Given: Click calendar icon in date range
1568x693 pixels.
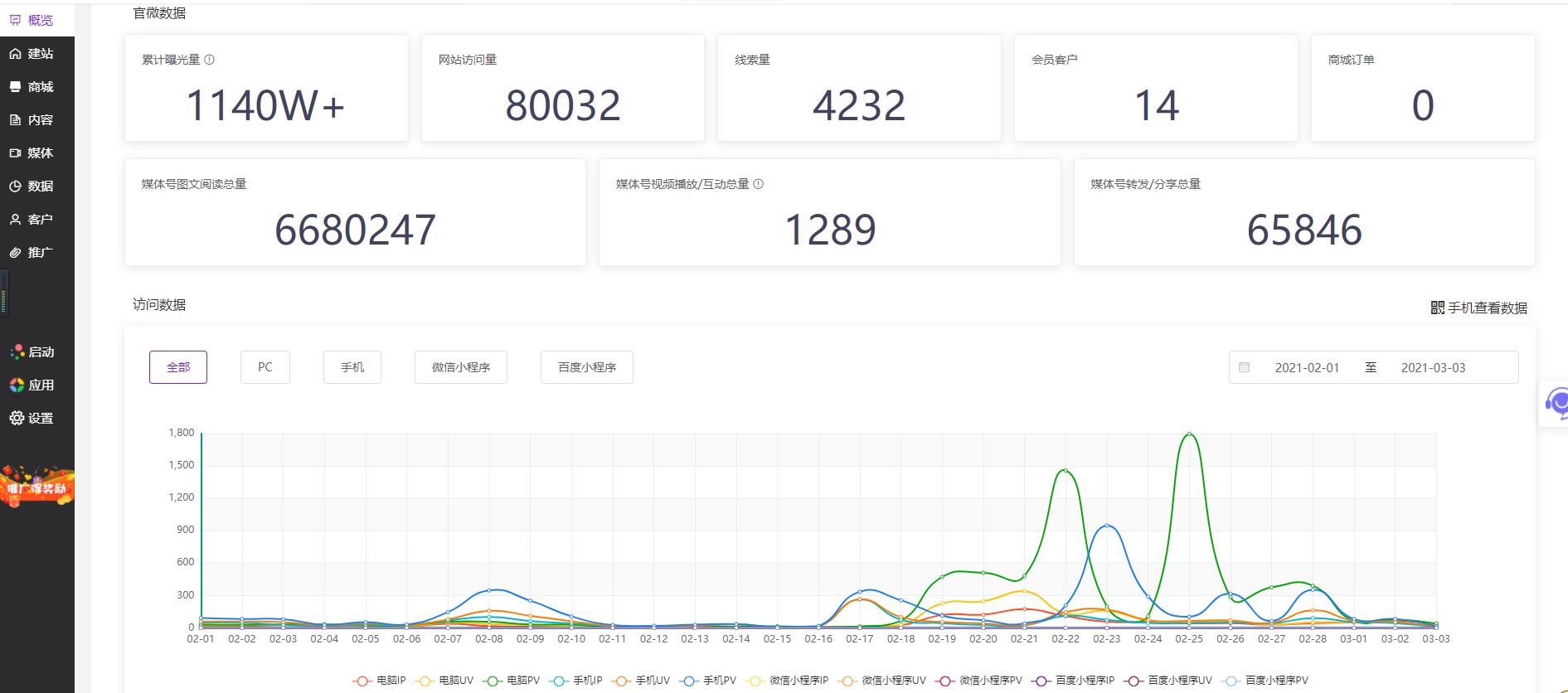Looking at the screenshot, I should 1244,368.
